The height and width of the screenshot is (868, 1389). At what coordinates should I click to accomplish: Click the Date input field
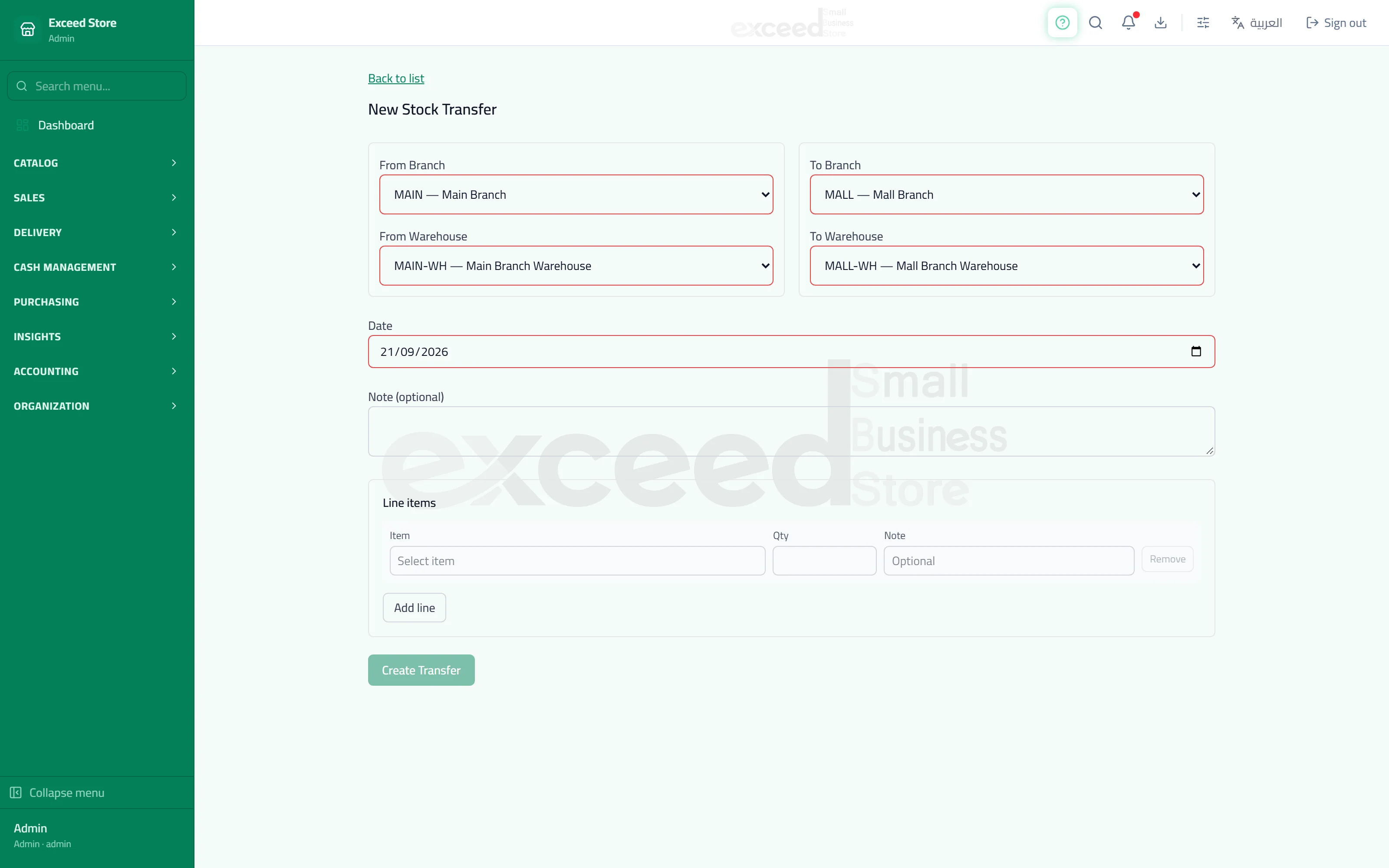791,352
